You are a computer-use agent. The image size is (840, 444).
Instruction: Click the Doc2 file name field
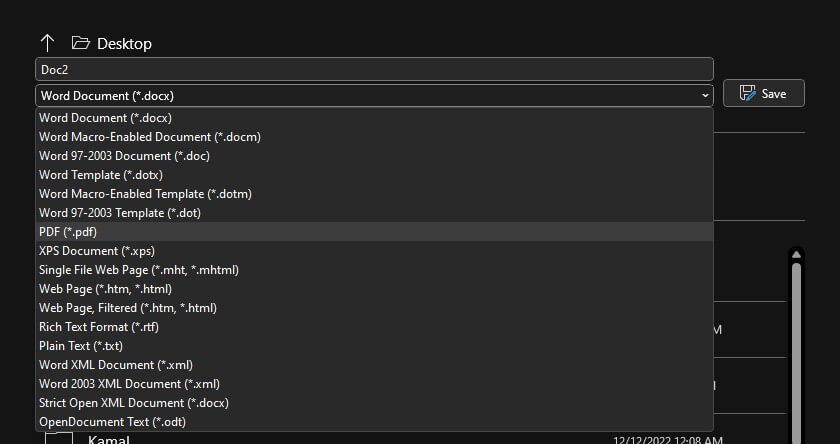[374, 70]
